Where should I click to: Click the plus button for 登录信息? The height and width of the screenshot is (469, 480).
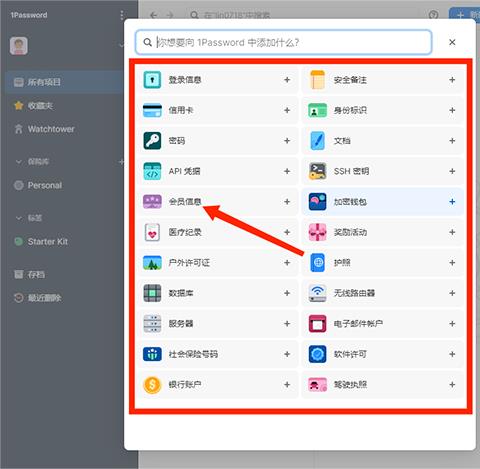[287, 80]
